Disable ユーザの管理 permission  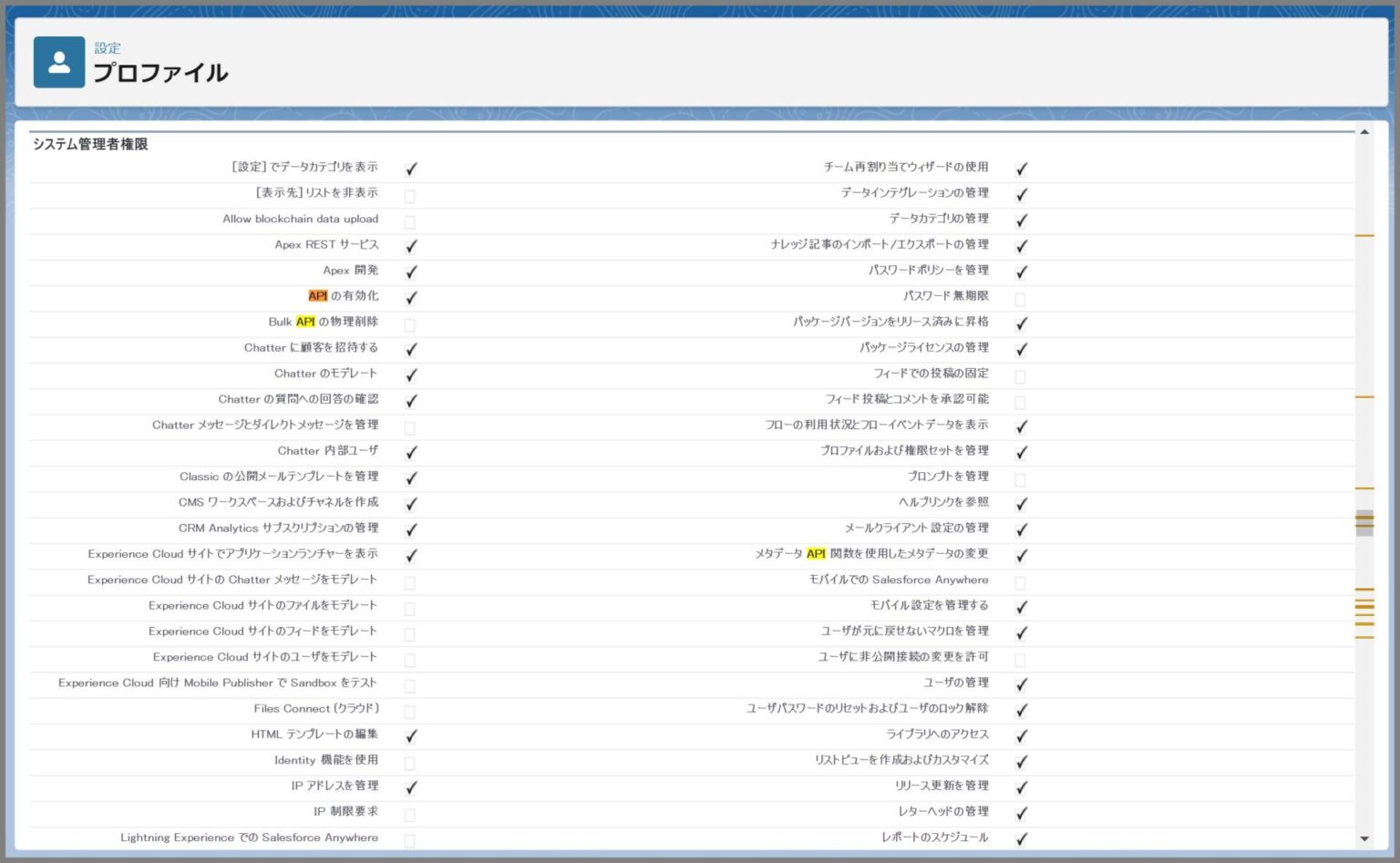1021,683
